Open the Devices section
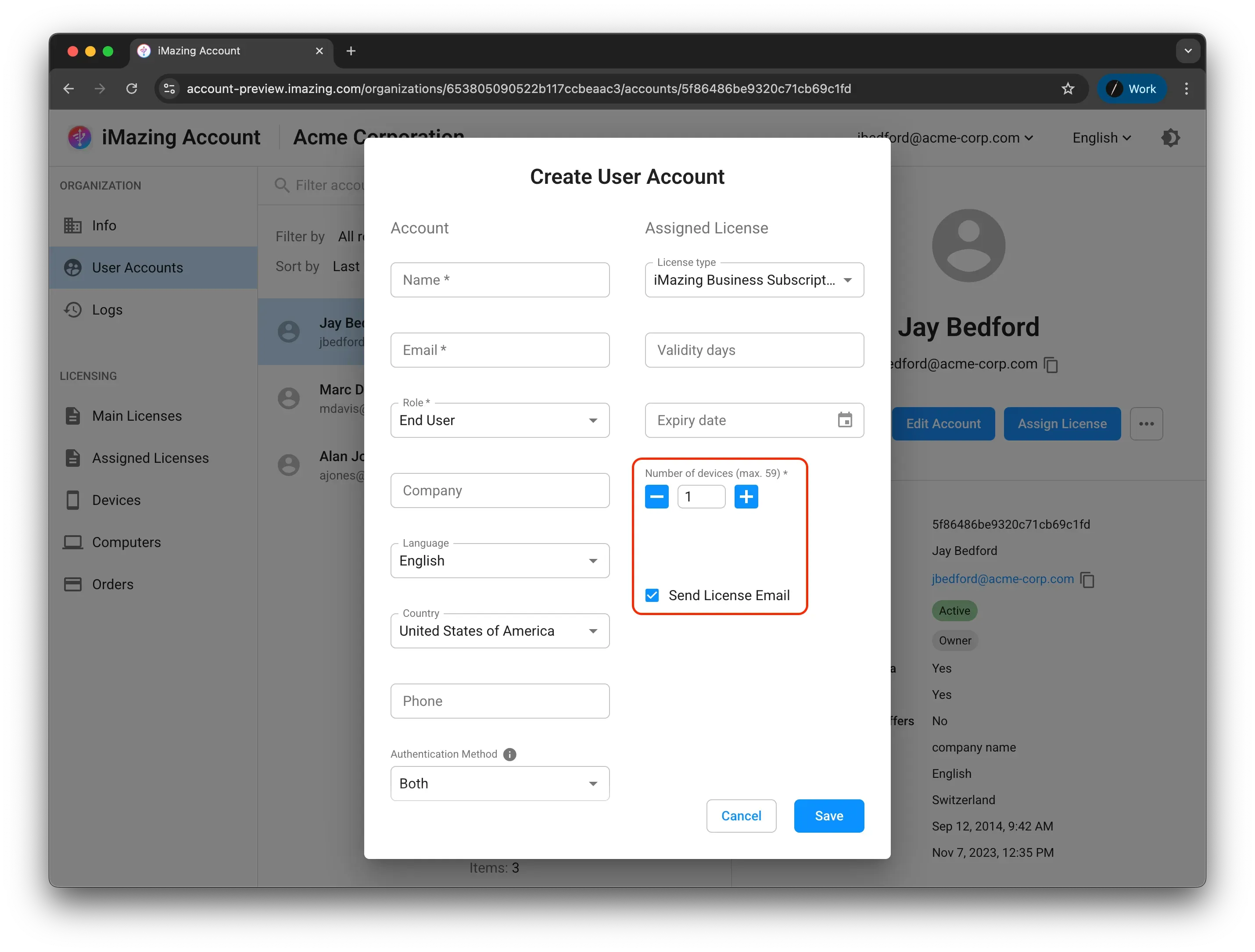 [x=116, y=500]
